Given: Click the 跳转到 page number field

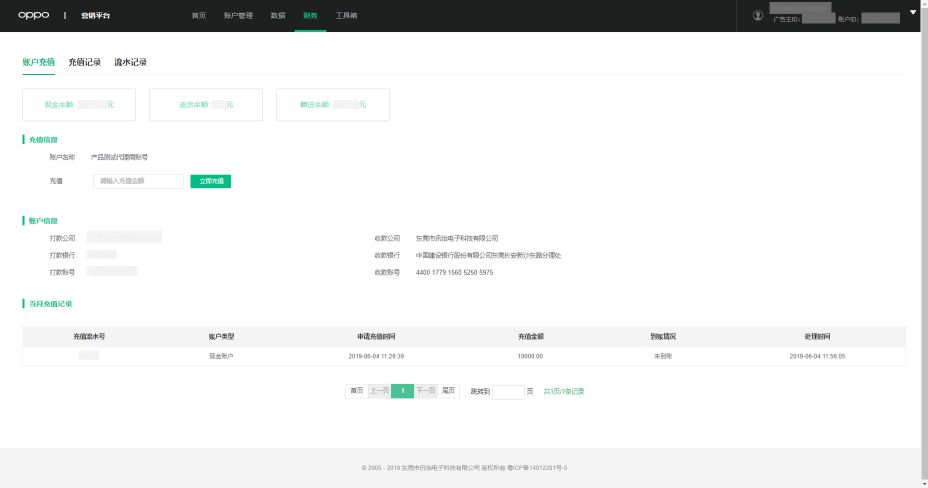Looking at the screenshot, I should [x=508, y=392].
